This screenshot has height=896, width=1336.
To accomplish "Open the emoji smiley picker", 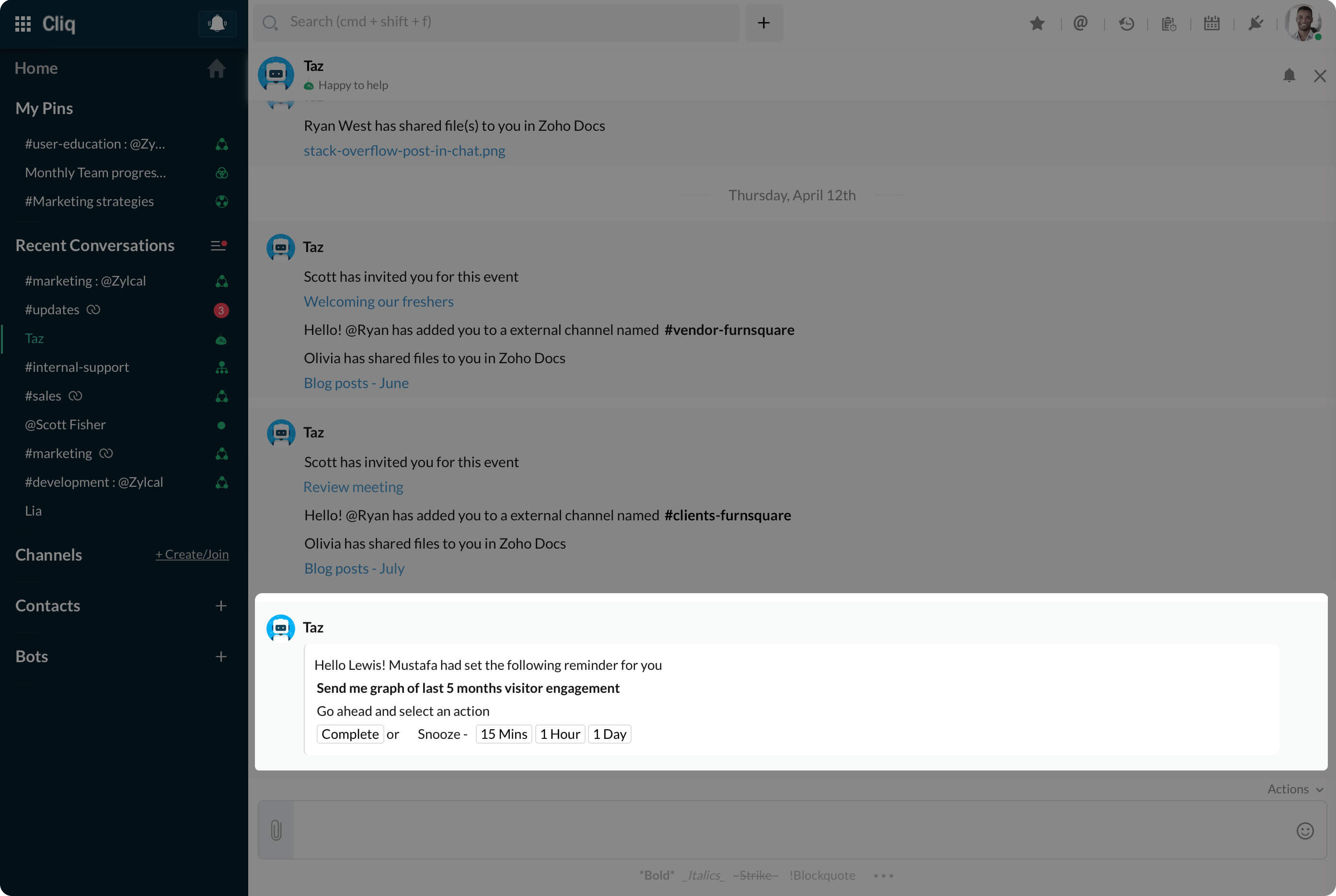I will [1304, 830].
